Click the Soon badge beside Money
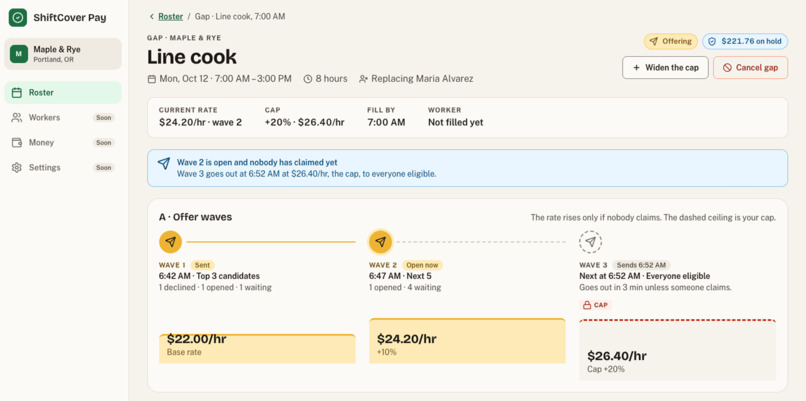This screenshot has height=401, width=806. pos(104,142)
